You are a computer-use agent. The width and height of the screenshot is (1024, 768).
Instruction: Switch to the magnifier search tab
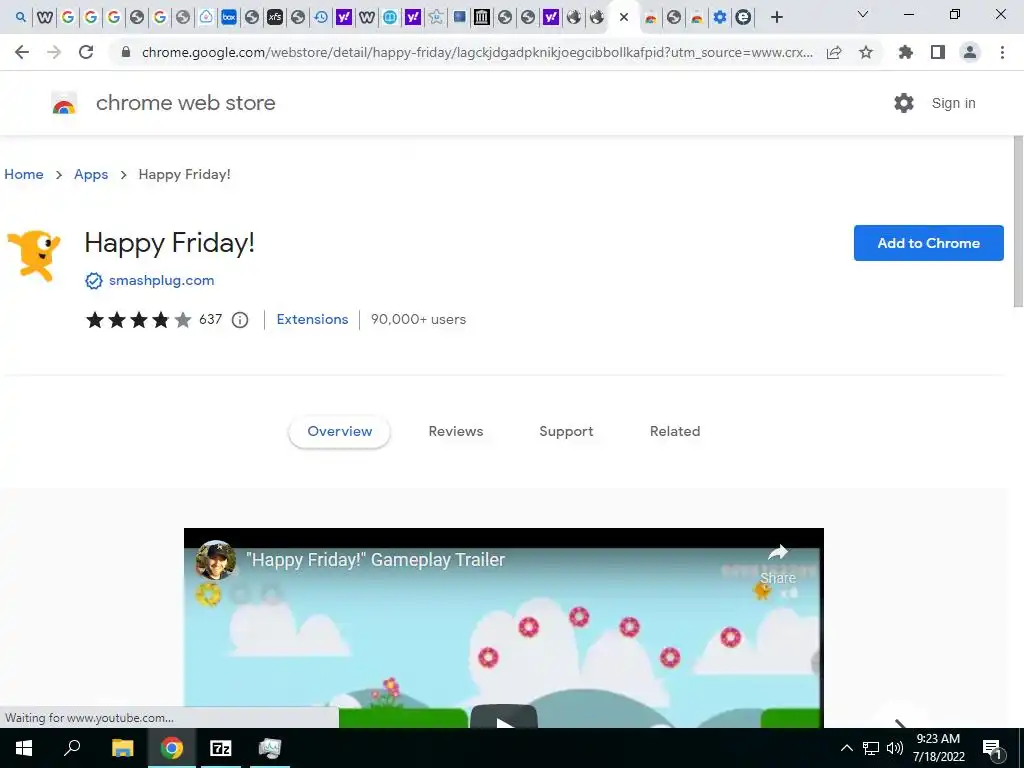click(x=21, y=17)
